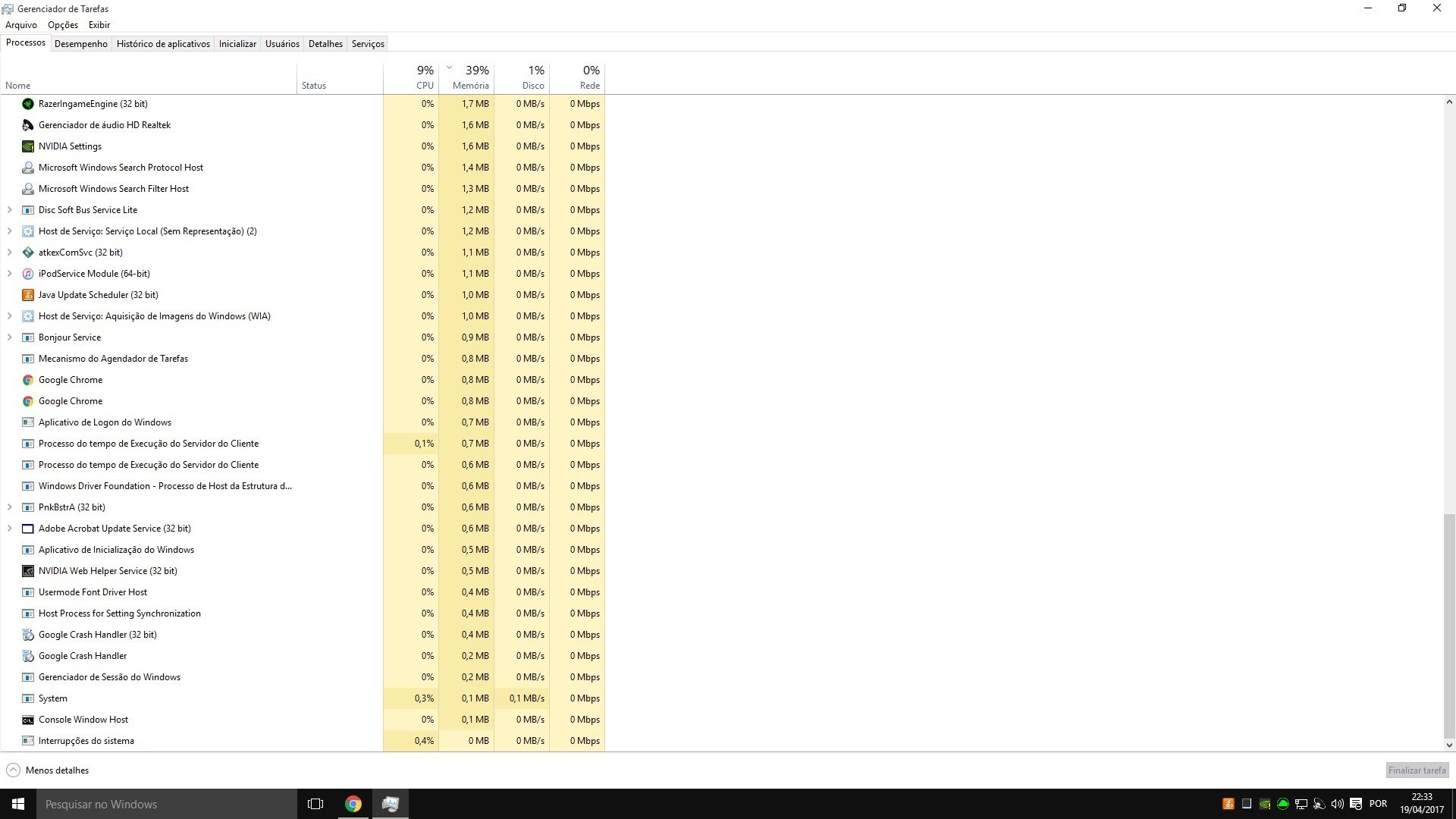Screen dimensions: 1456x819
Task: Click the Adobe Acrobat Update Service icon
Action: (x=28, y=529)
